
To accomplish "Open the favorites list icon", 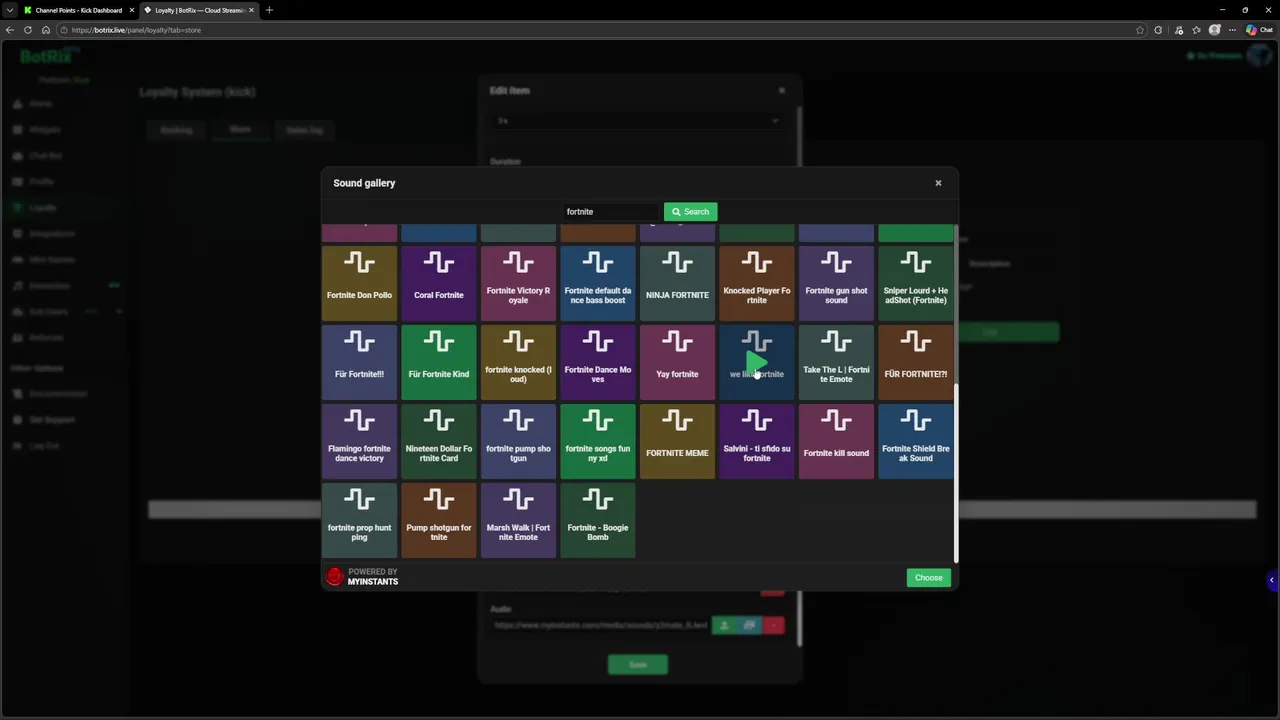I will pos(1197,30).
